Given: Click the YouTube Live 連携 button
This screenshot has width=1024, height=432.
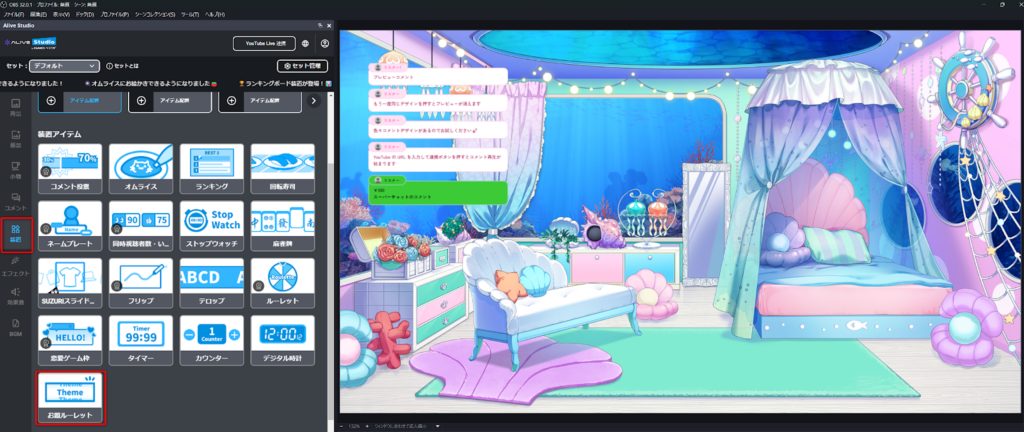Looking at the screenshot, I should click(265, 44).
